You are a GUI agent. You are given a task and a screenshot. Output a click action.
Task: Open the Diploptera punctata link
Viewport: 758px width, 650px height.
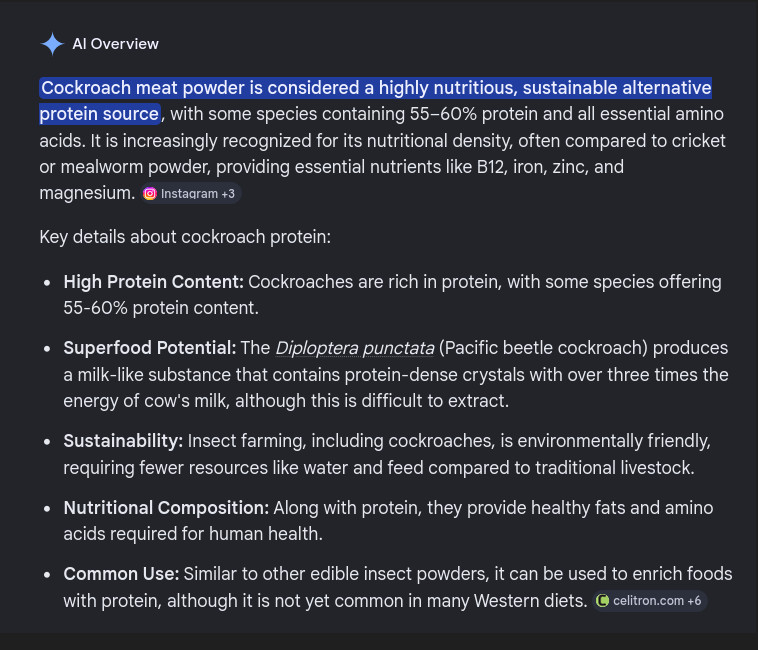[x=354, y=348]
